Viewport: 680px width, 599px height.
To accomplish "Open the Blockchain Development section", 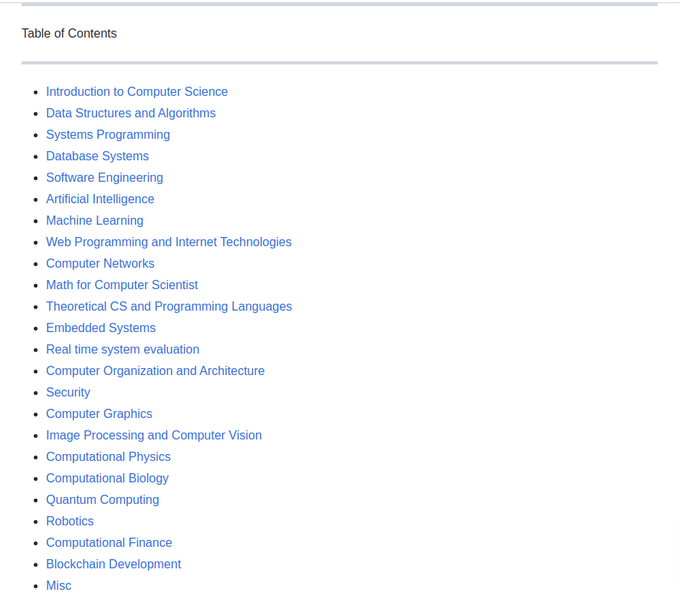I will pos(113,564).
